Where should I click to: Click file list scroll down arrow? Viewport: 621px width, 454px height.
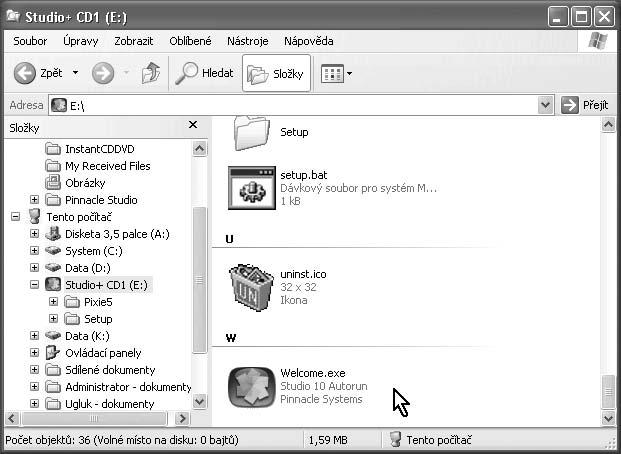pos(608,418)
